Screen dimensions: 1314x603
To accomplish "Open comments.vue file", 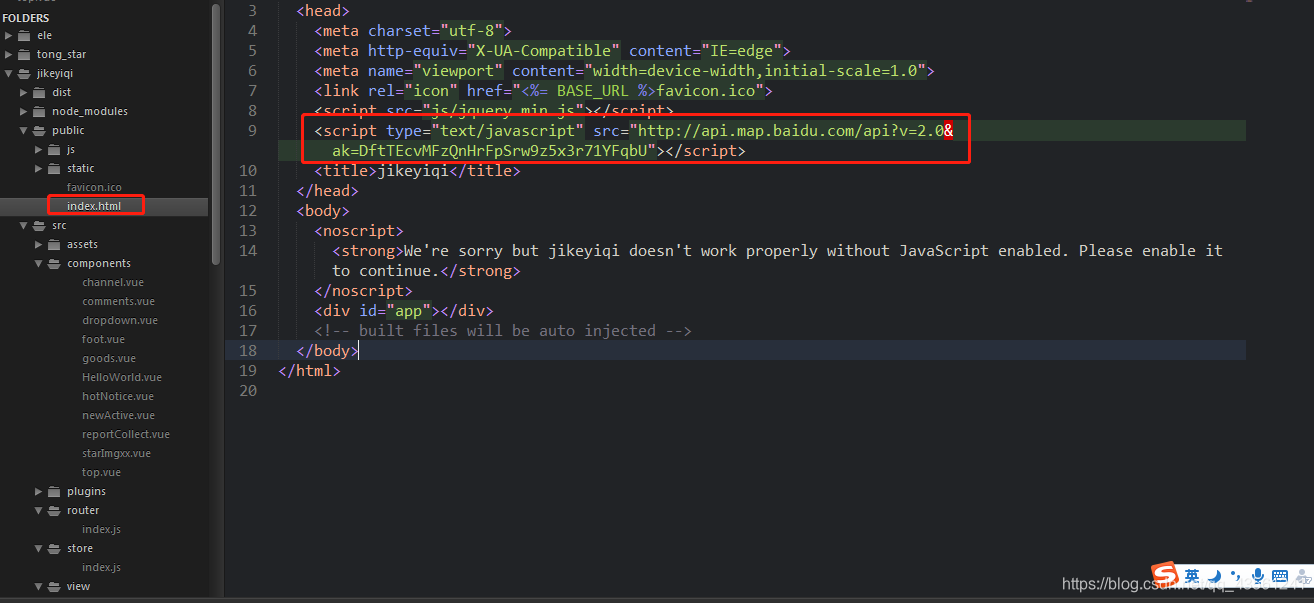I will [118, 301].
